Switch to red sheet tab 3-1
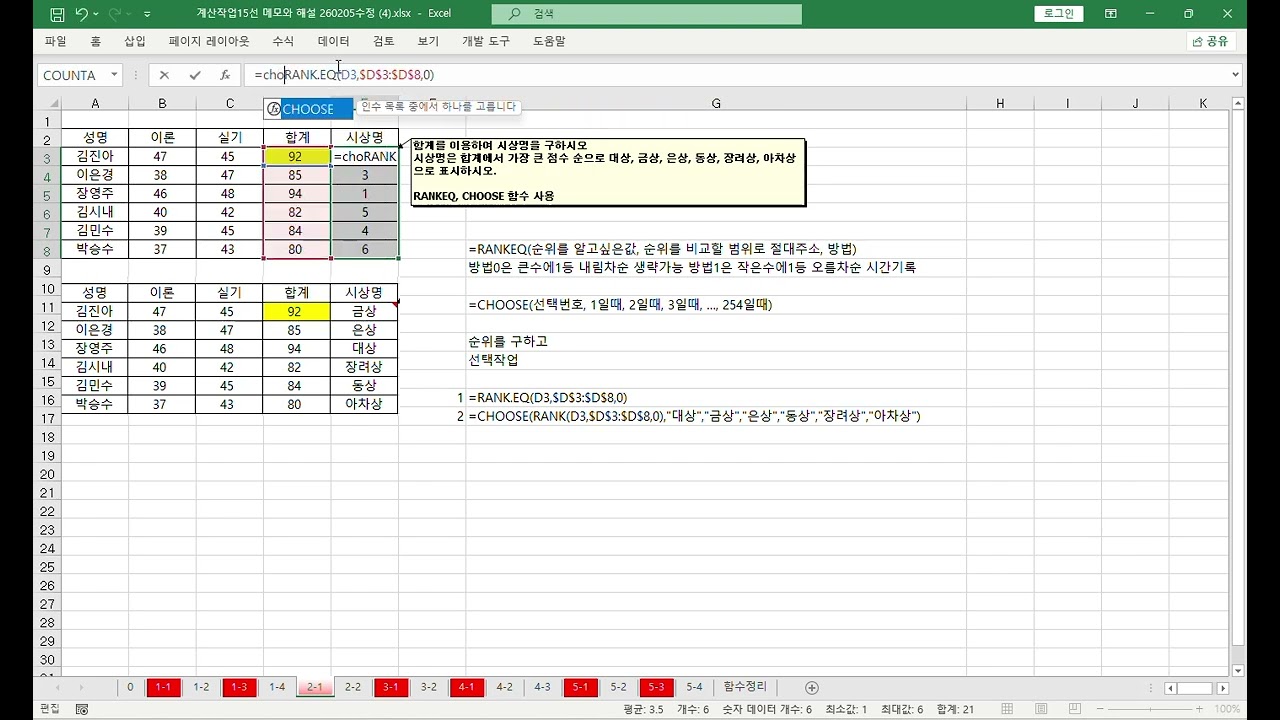 [391, 688]
